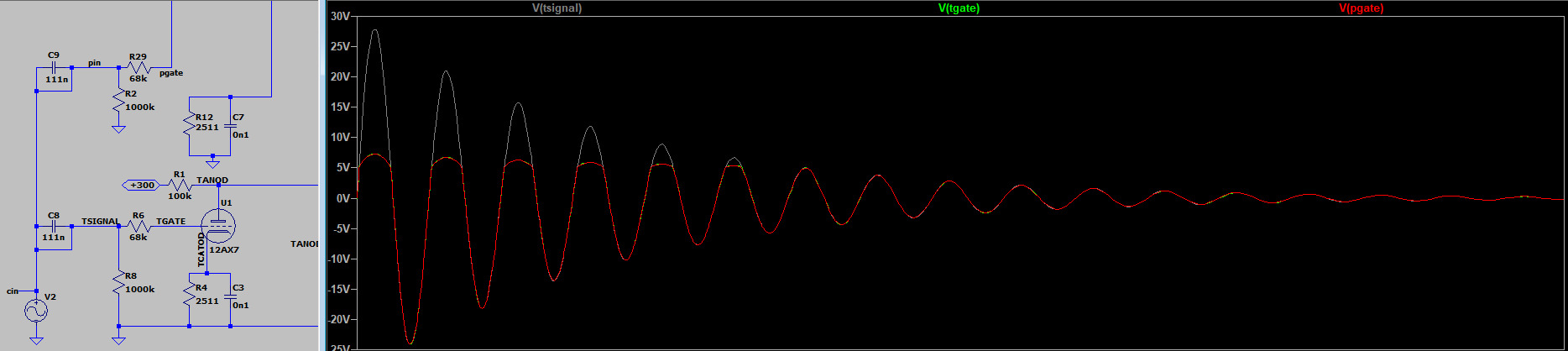Screen dimensions: 1568x351
Task: Click the TSIGNAL net label
Action: pos(100,221)
